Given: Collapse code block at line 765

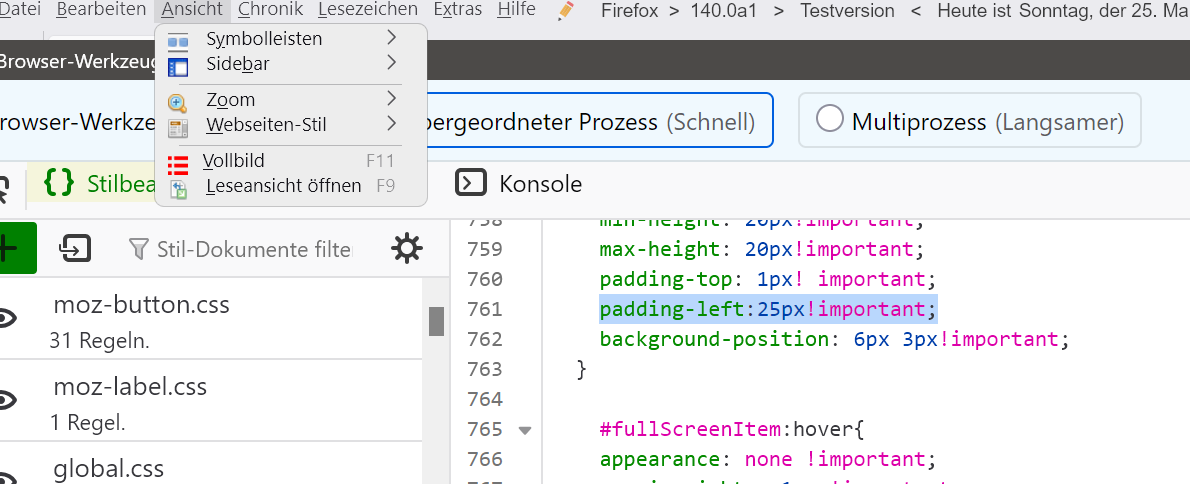Looking at the screenshot, I should point(524,430).
